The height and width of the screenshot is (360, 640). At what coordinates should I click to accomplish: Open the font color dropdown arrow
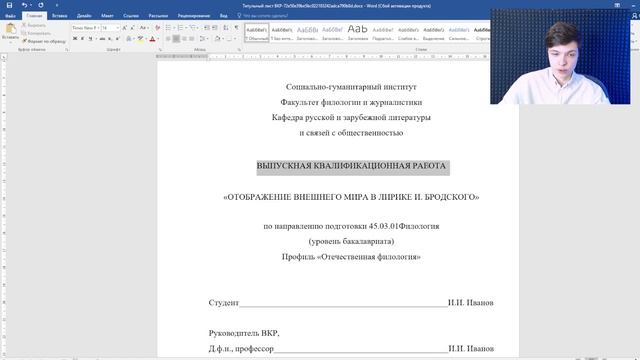[158, 39]
